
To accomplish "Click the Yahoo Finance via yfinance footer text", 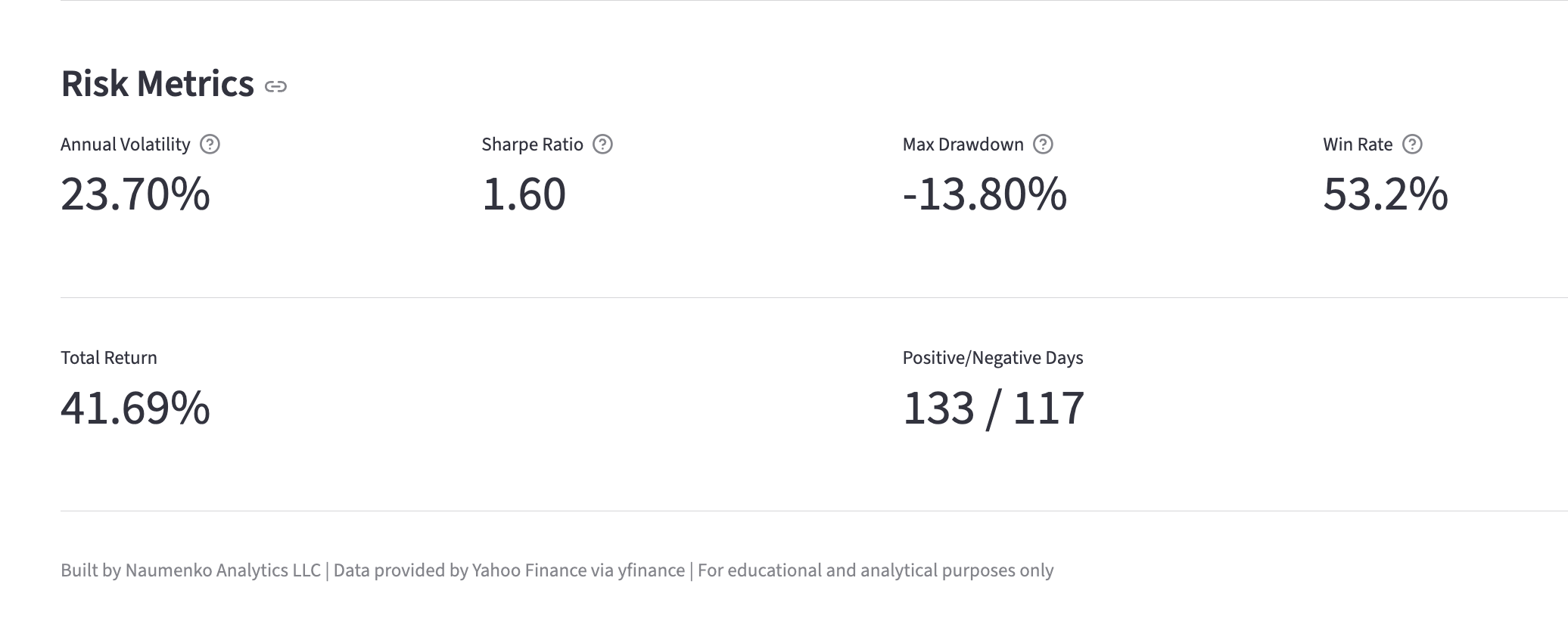I will click(578, 570).
